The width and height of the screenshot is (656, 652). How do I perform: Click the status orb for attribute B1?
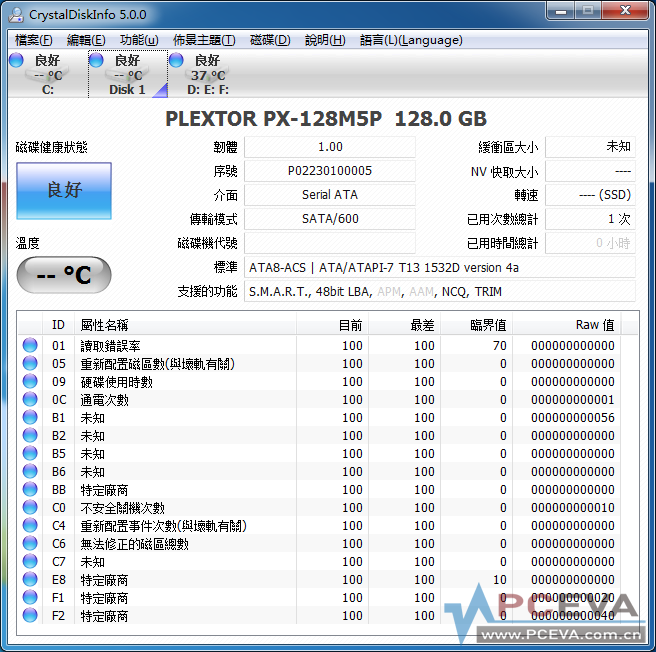click(x=30, y=417)
